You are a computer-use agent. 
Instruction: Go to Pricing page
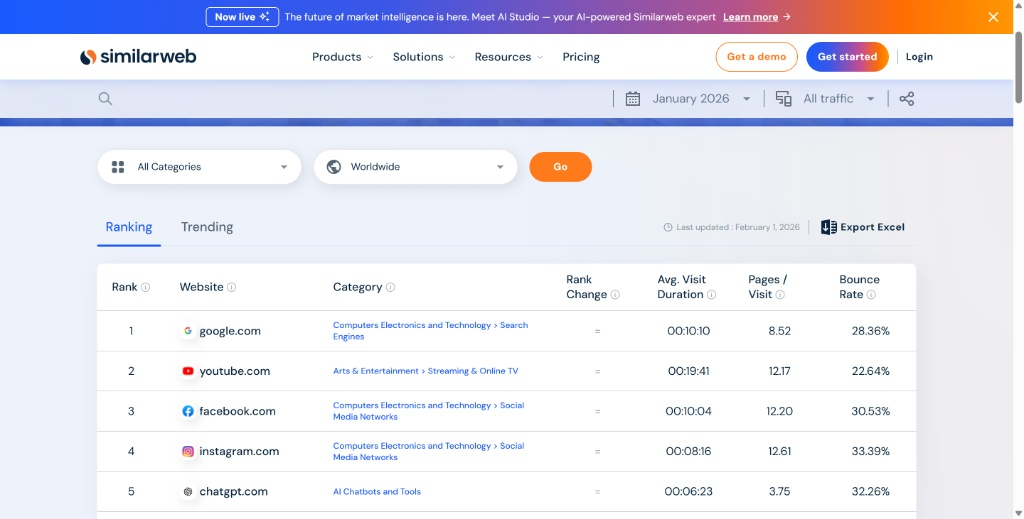click(581, 57)
